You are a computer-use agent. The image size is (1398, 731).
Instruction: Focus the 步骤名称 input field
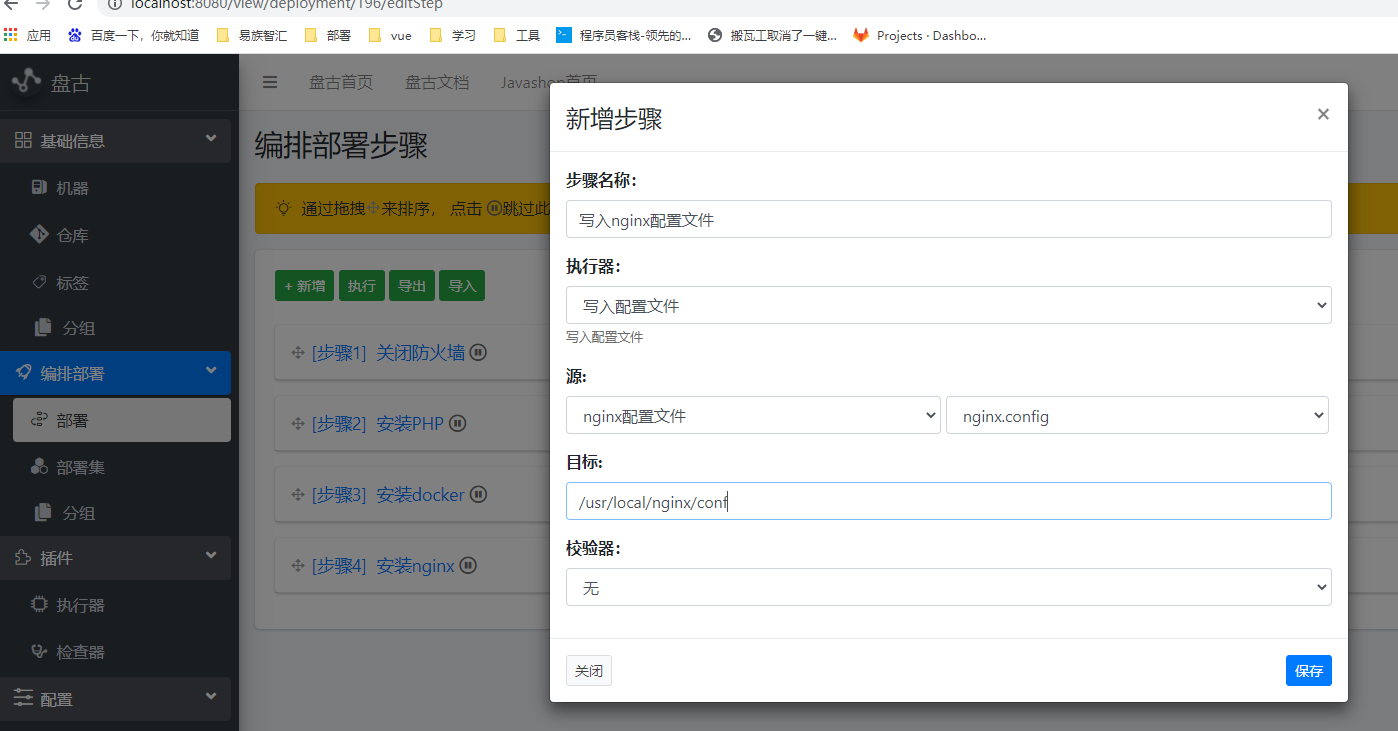tap(948, 219)
